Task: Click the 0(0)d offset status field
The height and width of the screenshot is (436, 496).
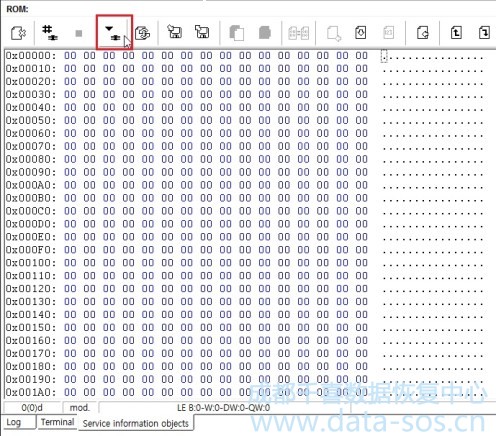Action: pos(32,408)
